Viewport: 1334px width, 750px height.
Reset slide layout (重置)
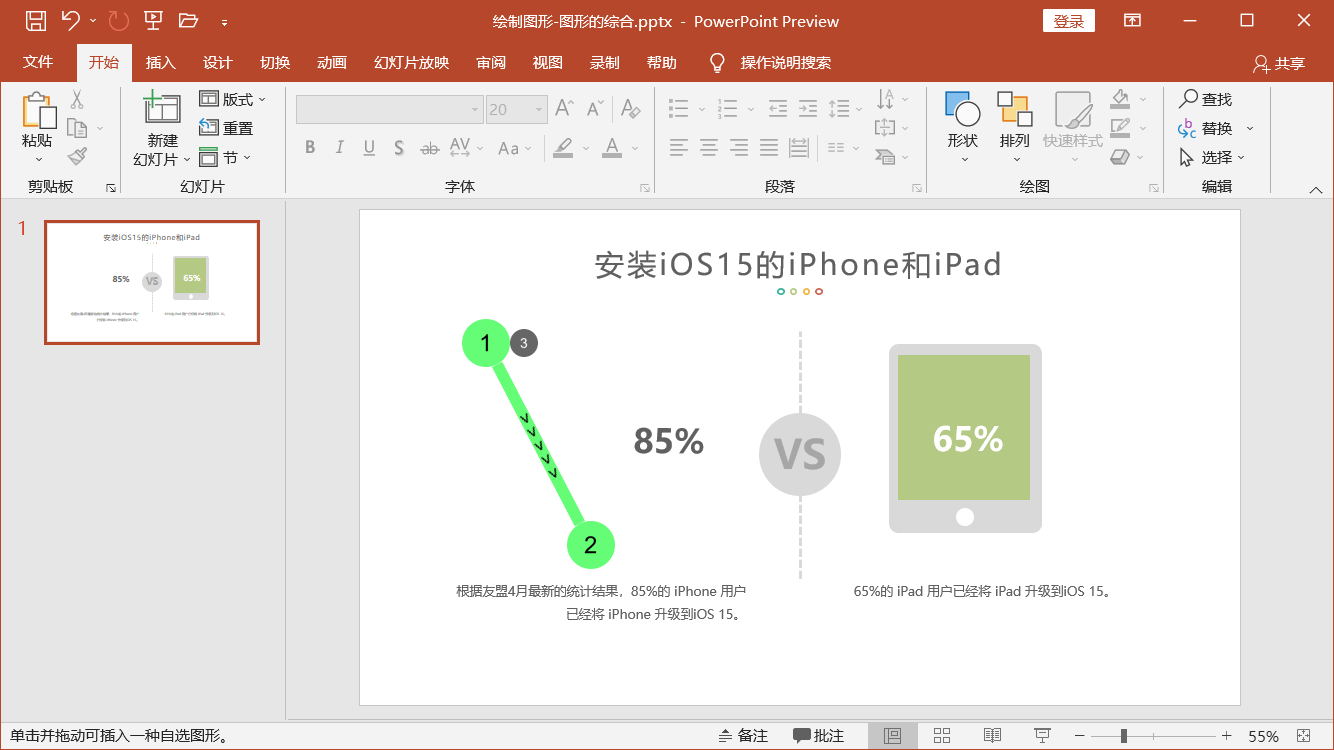tap(226, 128)
